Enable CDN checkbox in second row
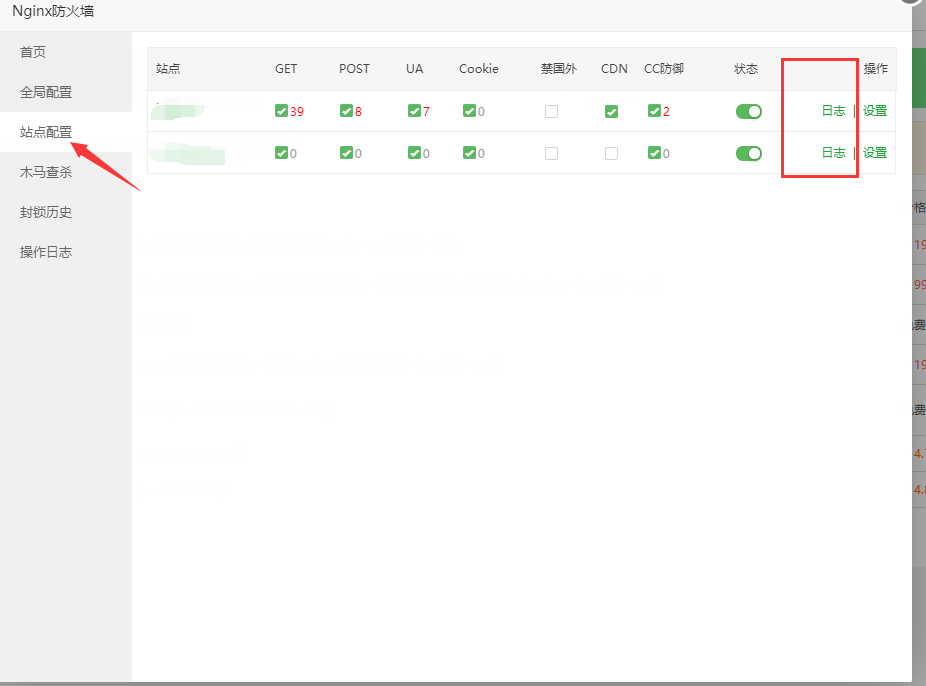Viewport: 926px width, 686px height. 612,153
